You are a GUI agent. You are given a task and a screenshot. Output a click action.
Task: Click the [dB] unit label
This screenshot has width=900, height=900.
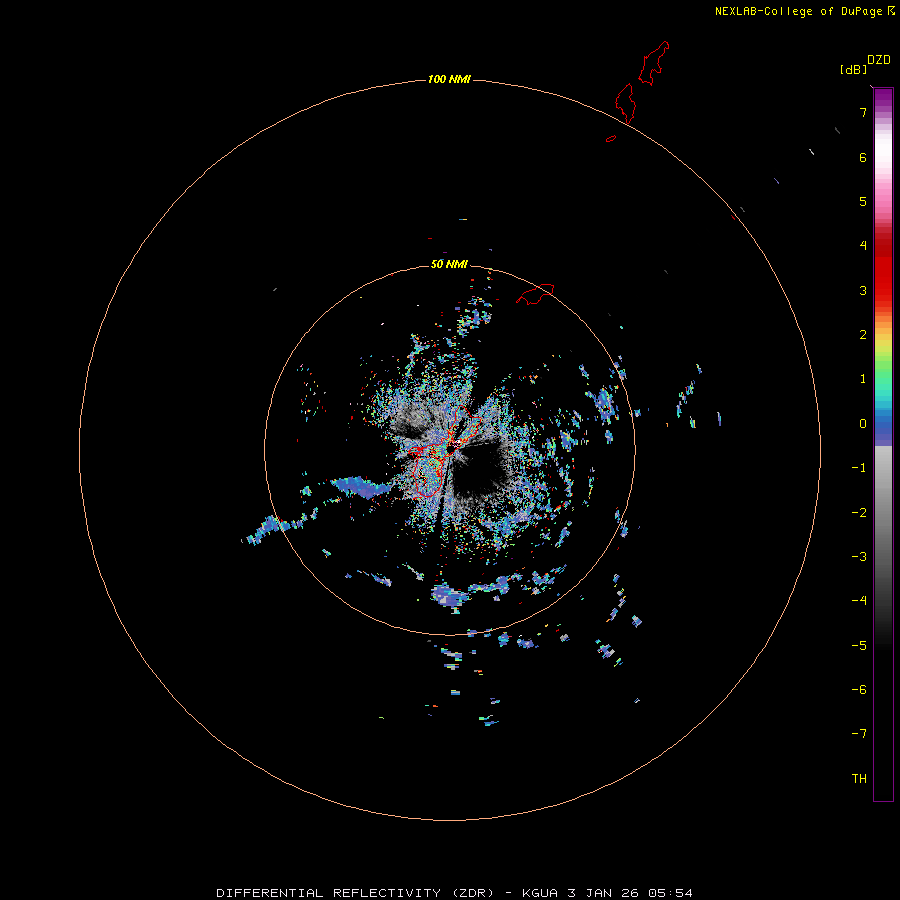coord(854,69)
